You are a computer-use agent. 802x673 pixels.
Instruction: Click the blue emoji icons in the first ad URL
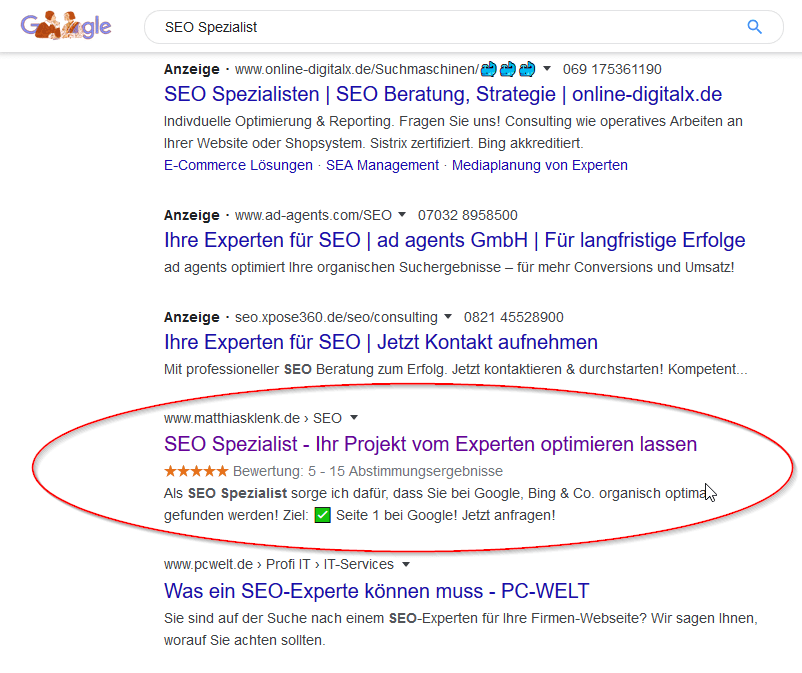508,69
